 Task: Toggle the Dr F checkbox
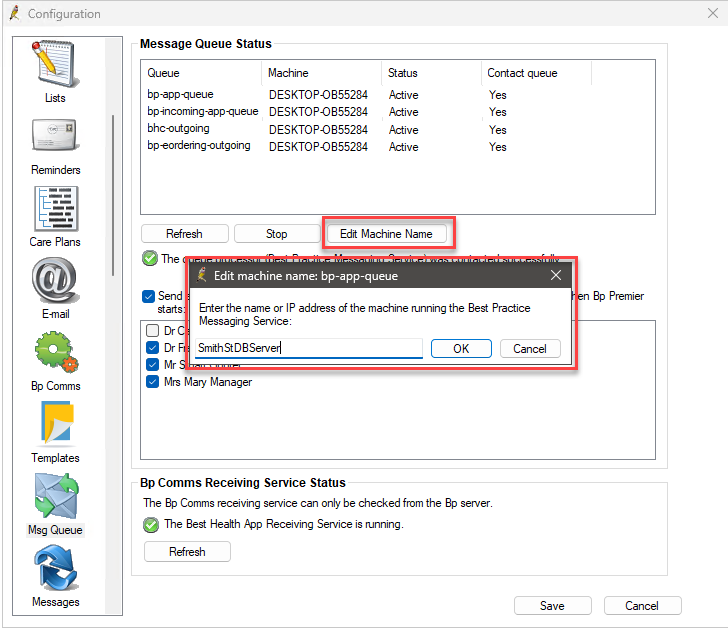(x=152, y=348)
